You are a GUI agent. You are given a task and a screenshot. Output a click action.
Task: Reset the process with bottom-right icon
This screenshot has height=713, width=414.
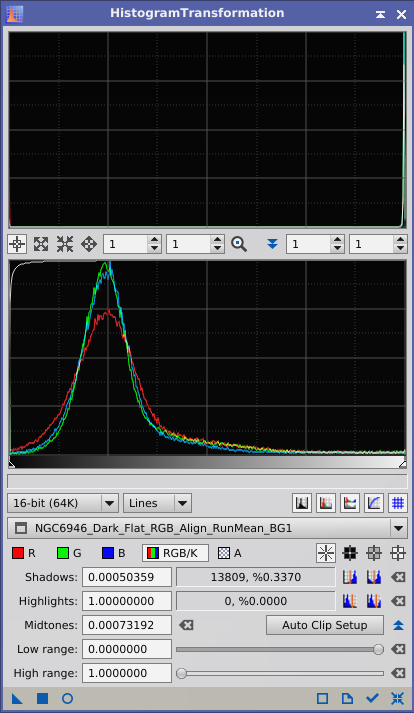click(x=397, y=698)
